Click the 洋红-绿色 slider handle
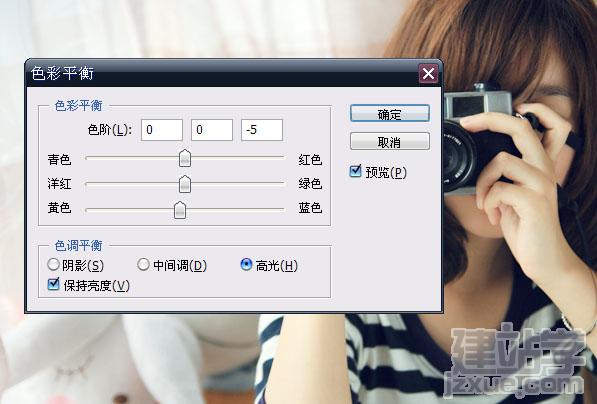The height and width of the screenshot is (404, 597). [185, 184]
